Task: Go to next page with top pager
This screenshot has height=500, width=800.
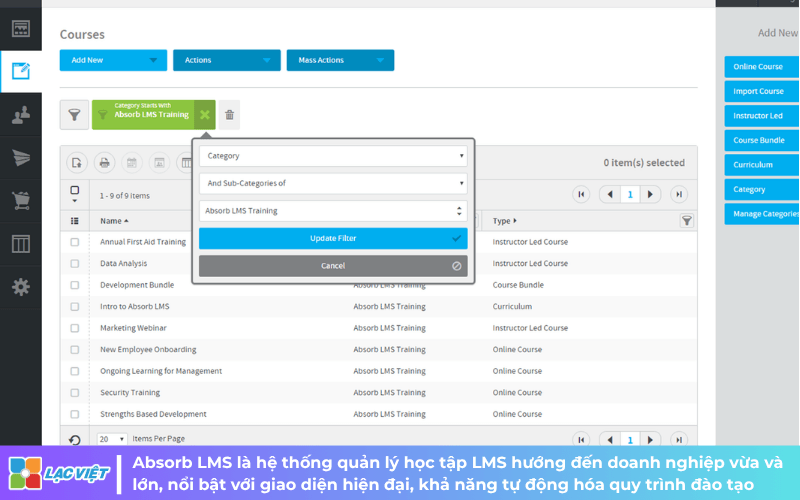Action: coord(650,194)
